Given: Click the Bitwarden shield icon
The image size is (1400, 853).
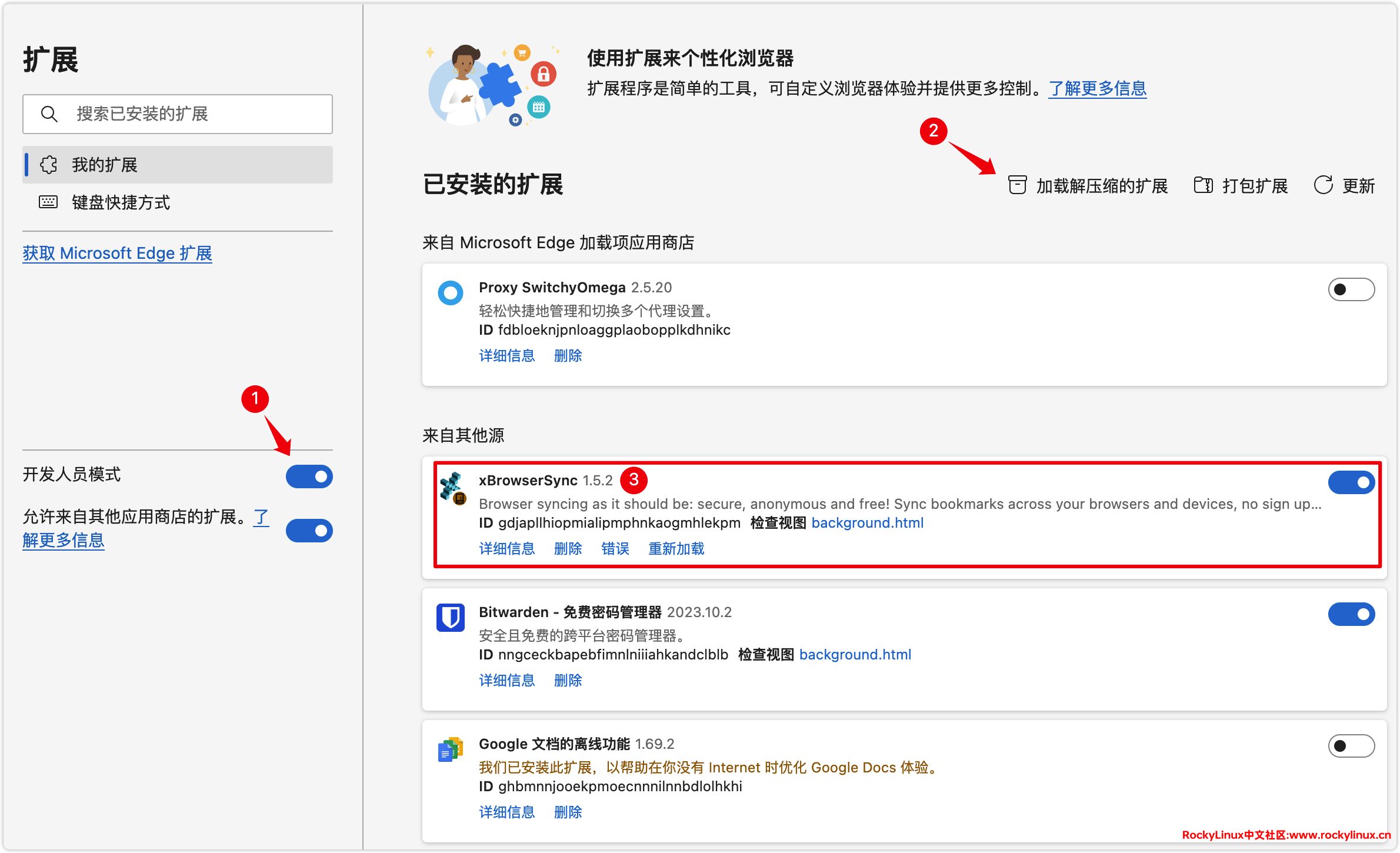Looking at the screenshot, I should [x=451, y=617].
